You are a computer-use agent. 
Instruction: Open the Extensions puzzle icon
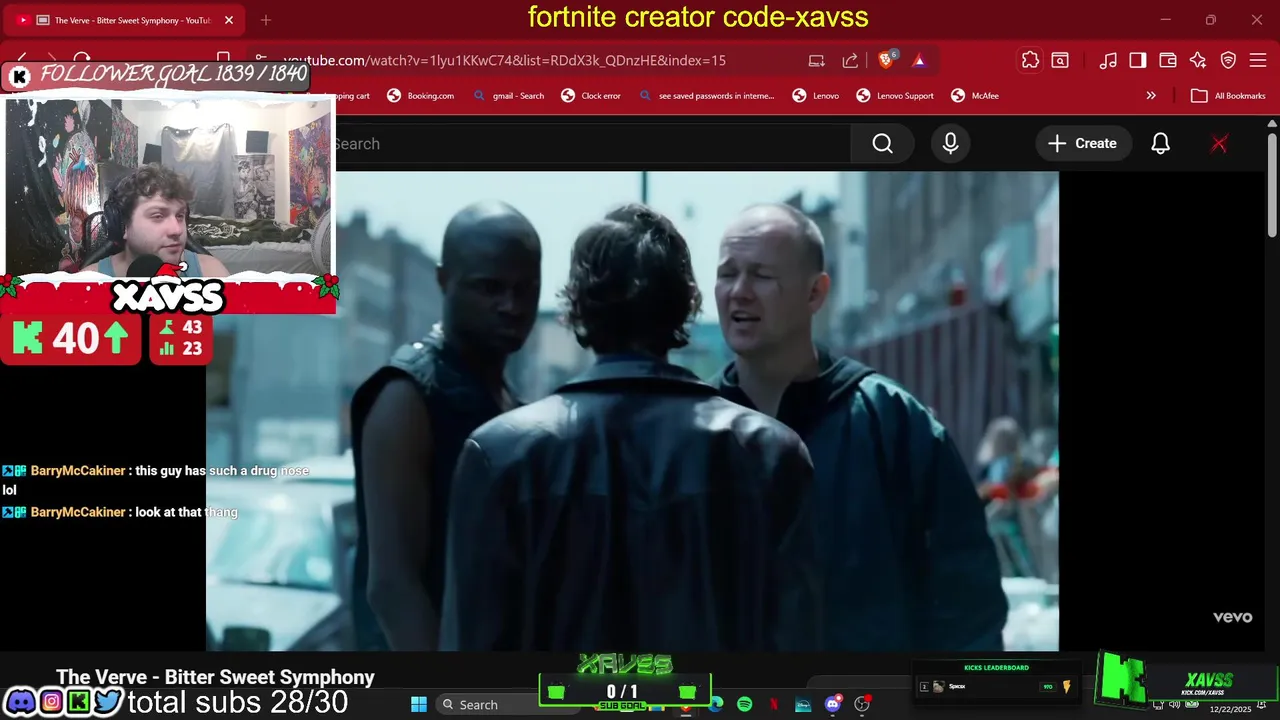[1030, 60]
